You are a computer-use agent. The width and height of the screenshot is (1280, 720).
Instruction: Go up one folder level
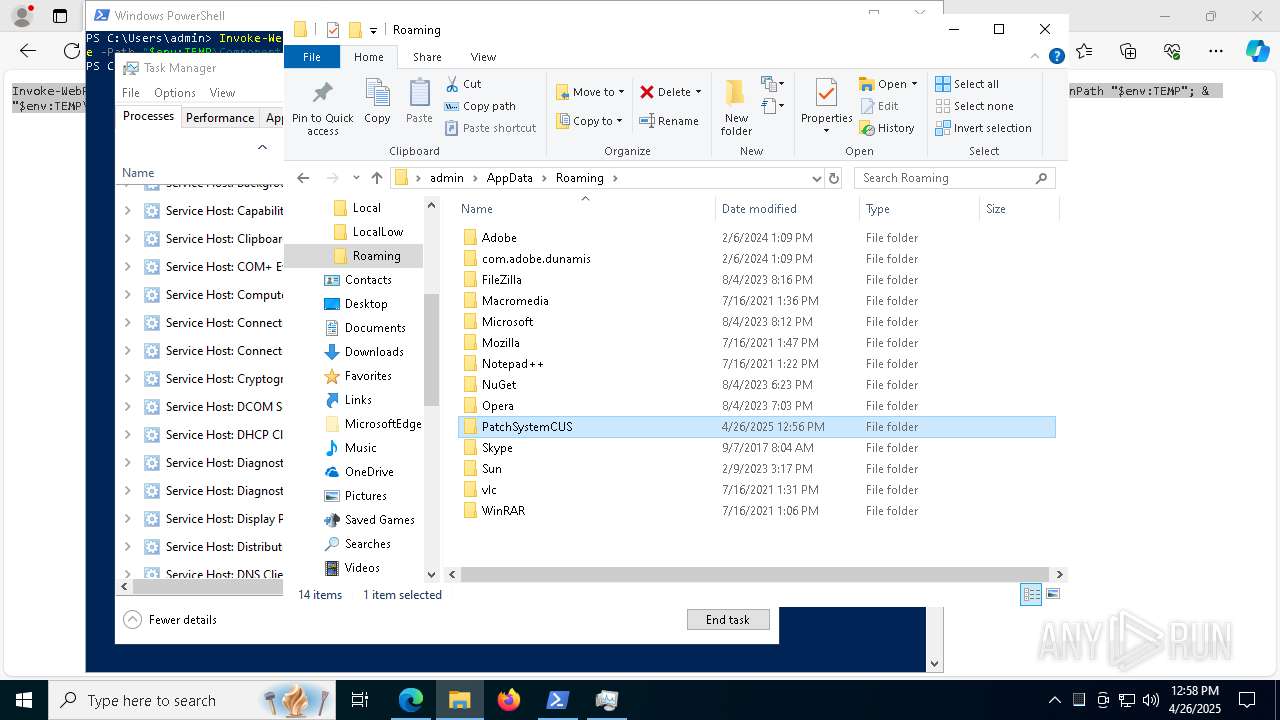377,178
